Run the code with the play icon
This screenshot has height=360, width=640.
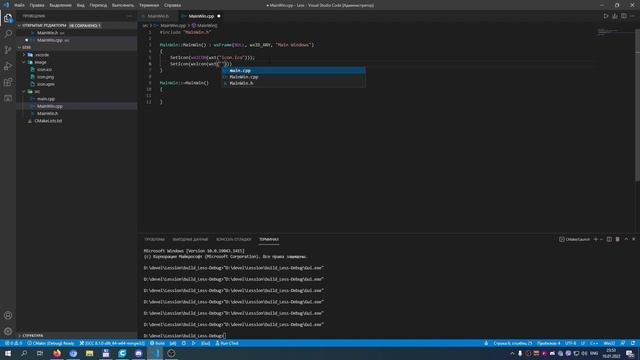(x=606, y=16)
